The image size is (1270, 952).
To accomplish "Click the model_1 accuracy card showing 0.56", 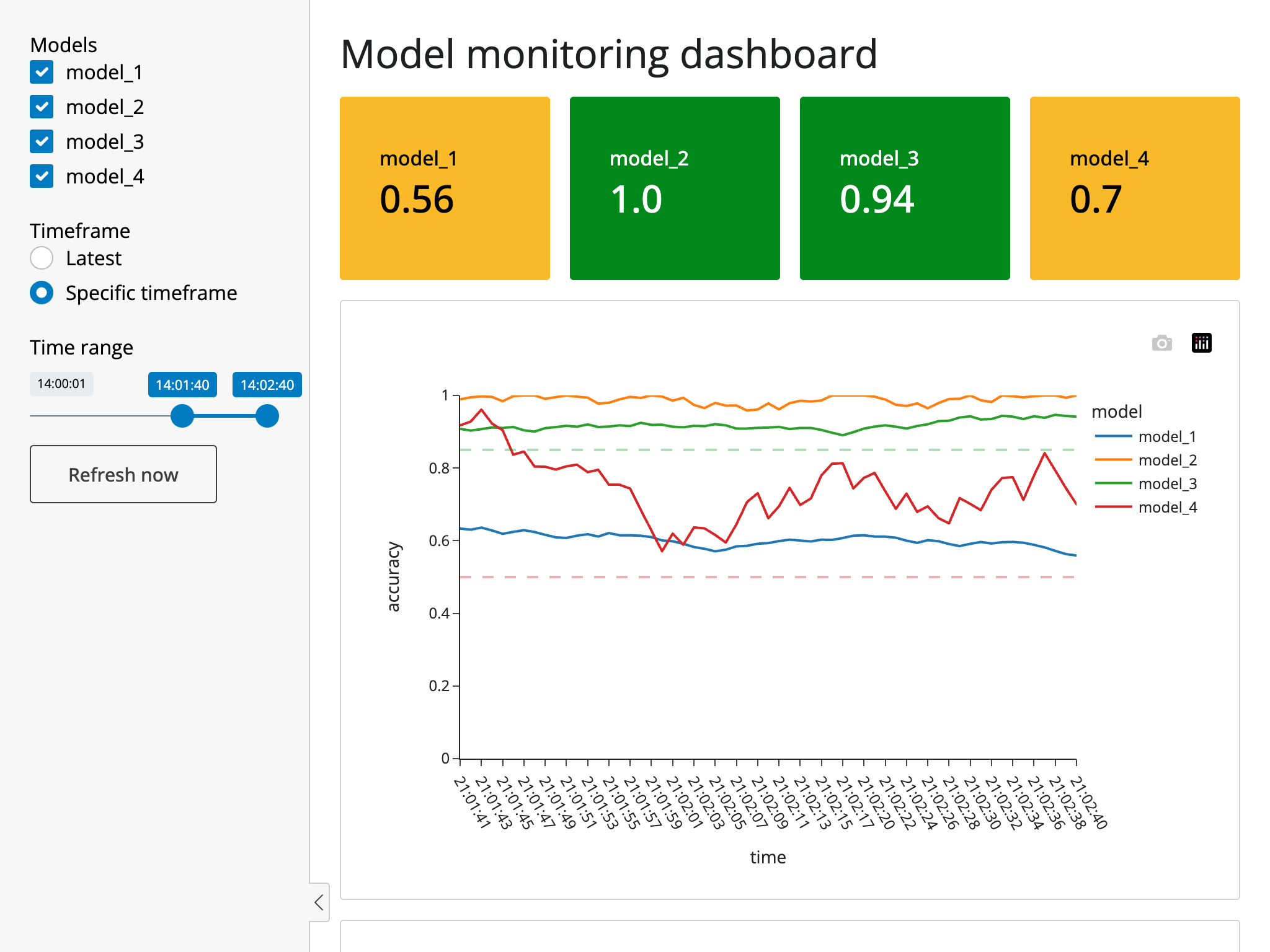I will (445, 188).
